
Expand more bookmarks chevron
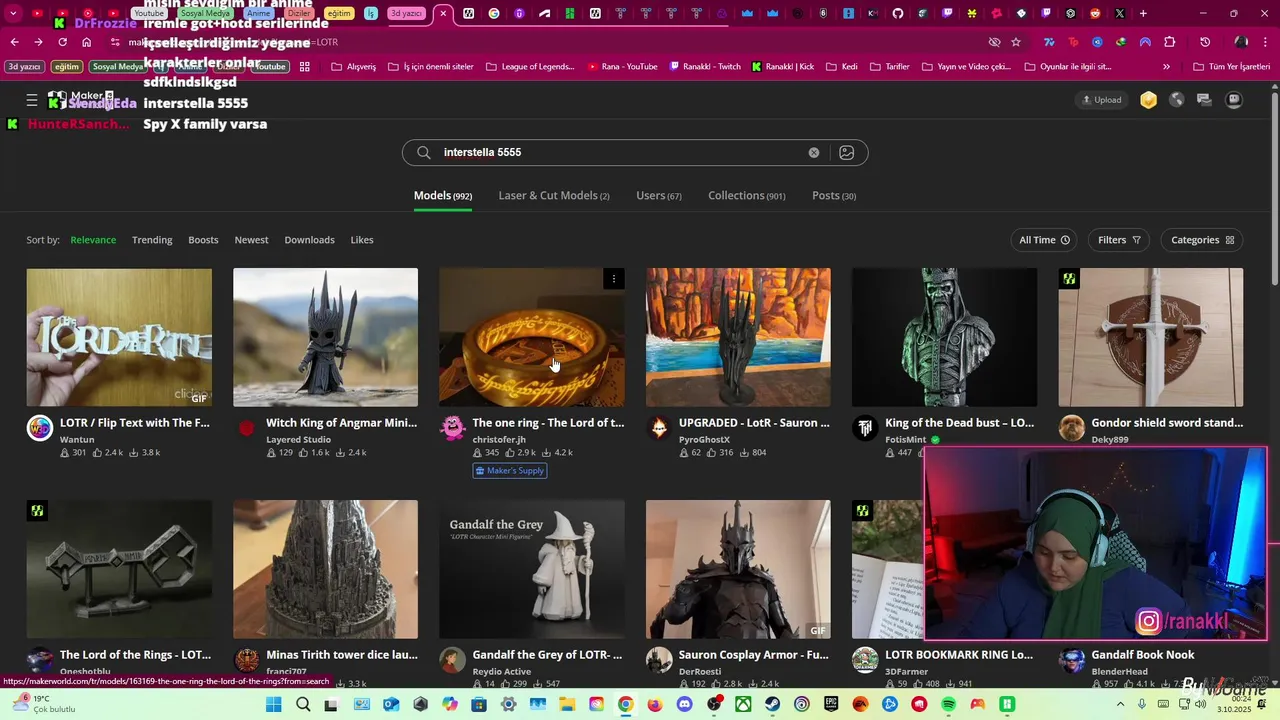(x=1166, y=67)
